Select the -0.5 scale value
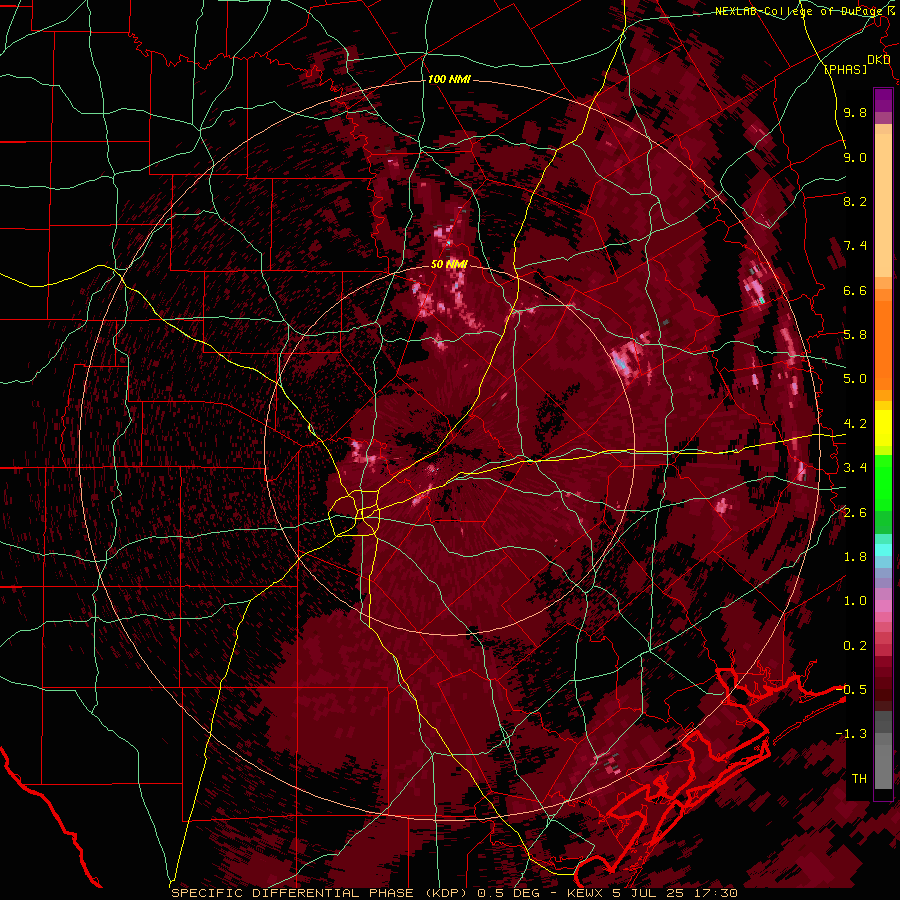900x900 pixels. 851,690
